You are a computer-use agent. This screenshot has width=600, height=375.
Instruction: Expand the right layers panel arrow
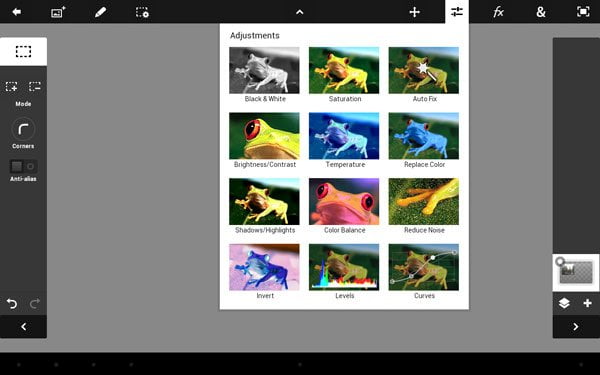[576, 326]
